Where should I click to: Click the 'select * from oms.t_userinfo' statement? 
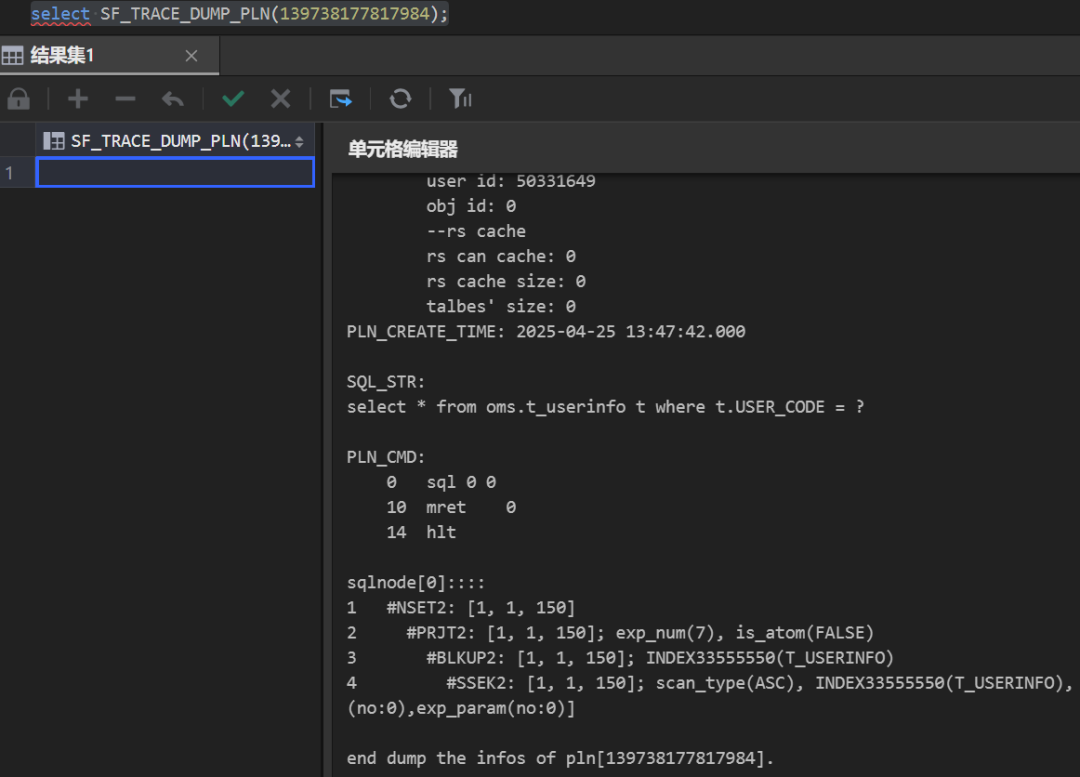point(605,407)
